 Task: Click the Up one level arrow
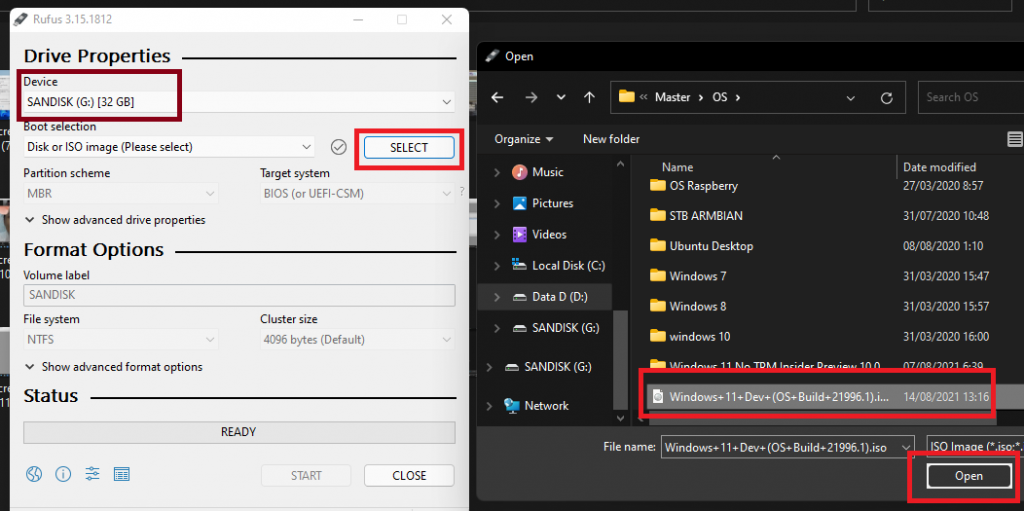click(590, 97)
